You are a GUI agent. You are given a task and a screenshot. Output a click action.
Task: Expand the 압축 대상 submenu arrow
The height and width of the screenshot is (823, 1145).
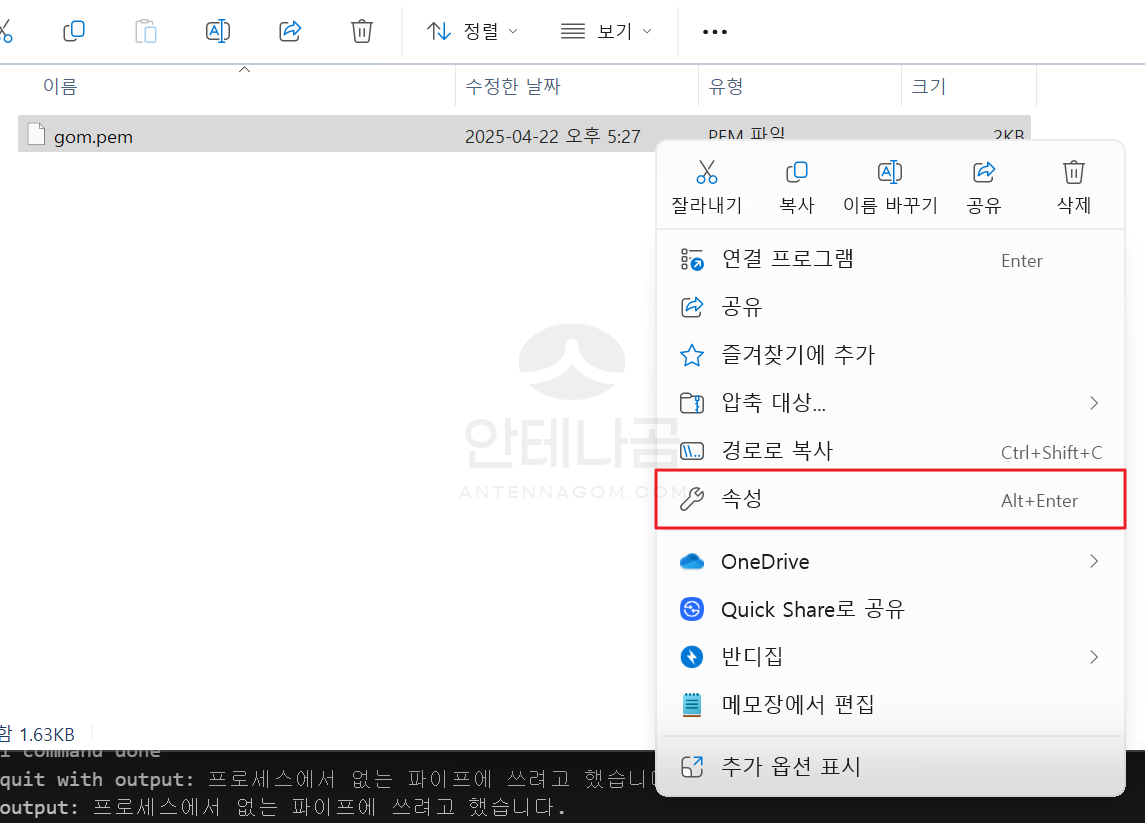click(1094, 402)
